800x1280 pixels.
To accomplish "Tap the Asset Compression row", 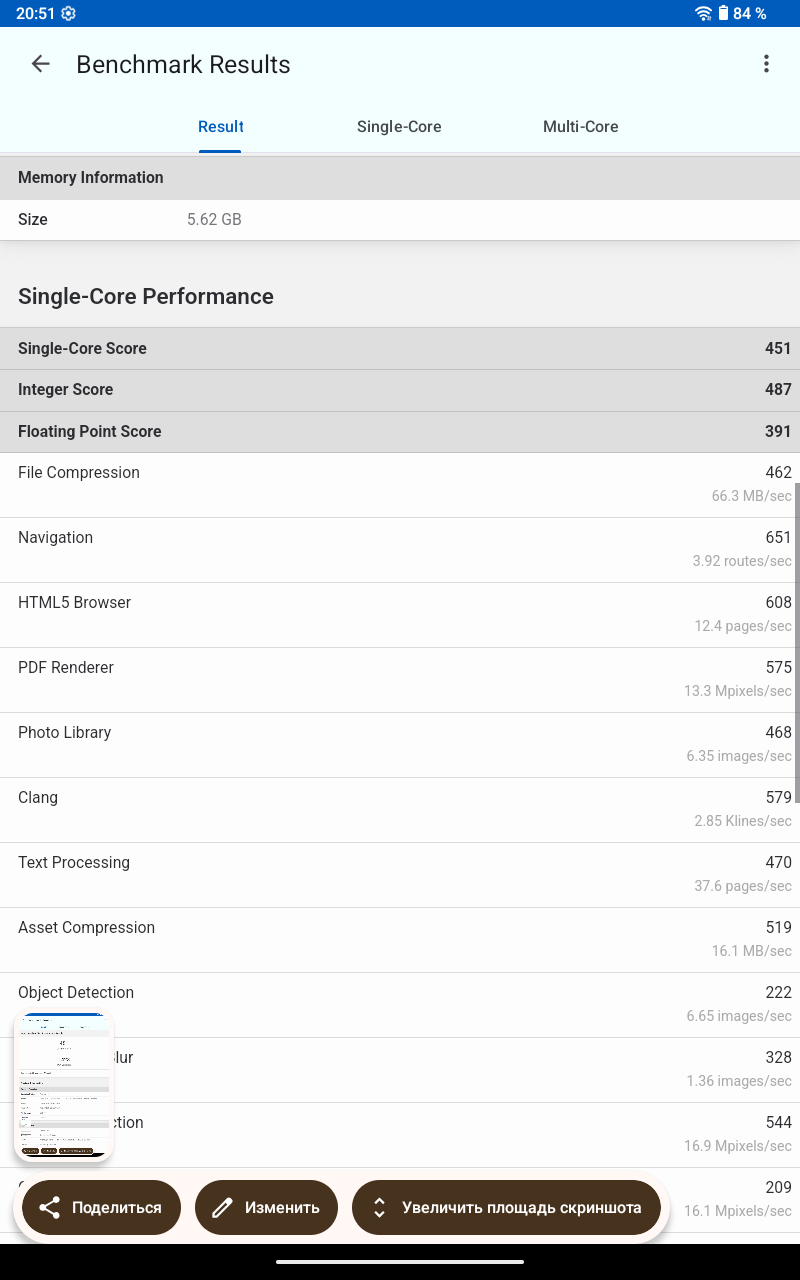I will coord(400,940).
